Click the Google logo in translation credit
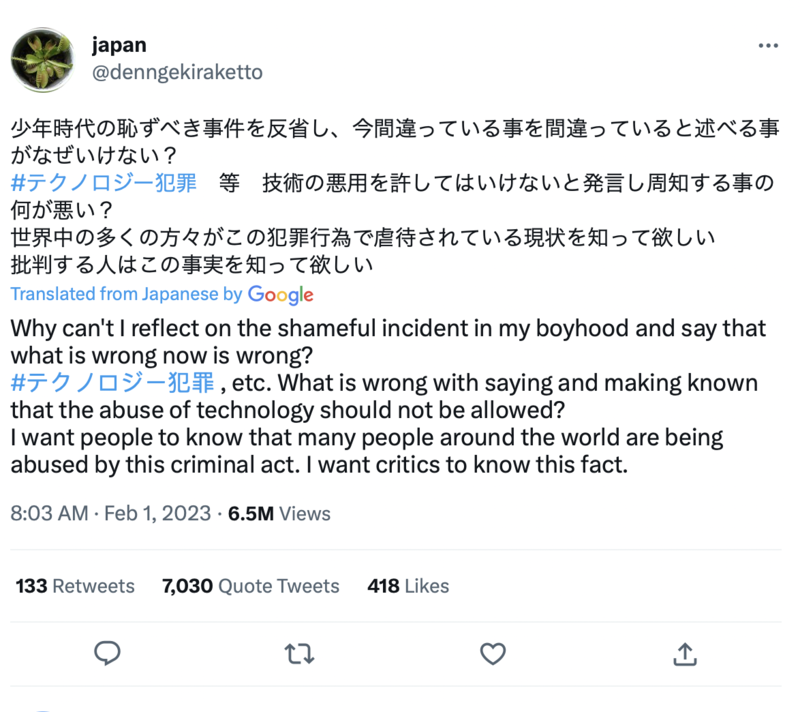This screenshot has height=712, width=800. [281, 294]
